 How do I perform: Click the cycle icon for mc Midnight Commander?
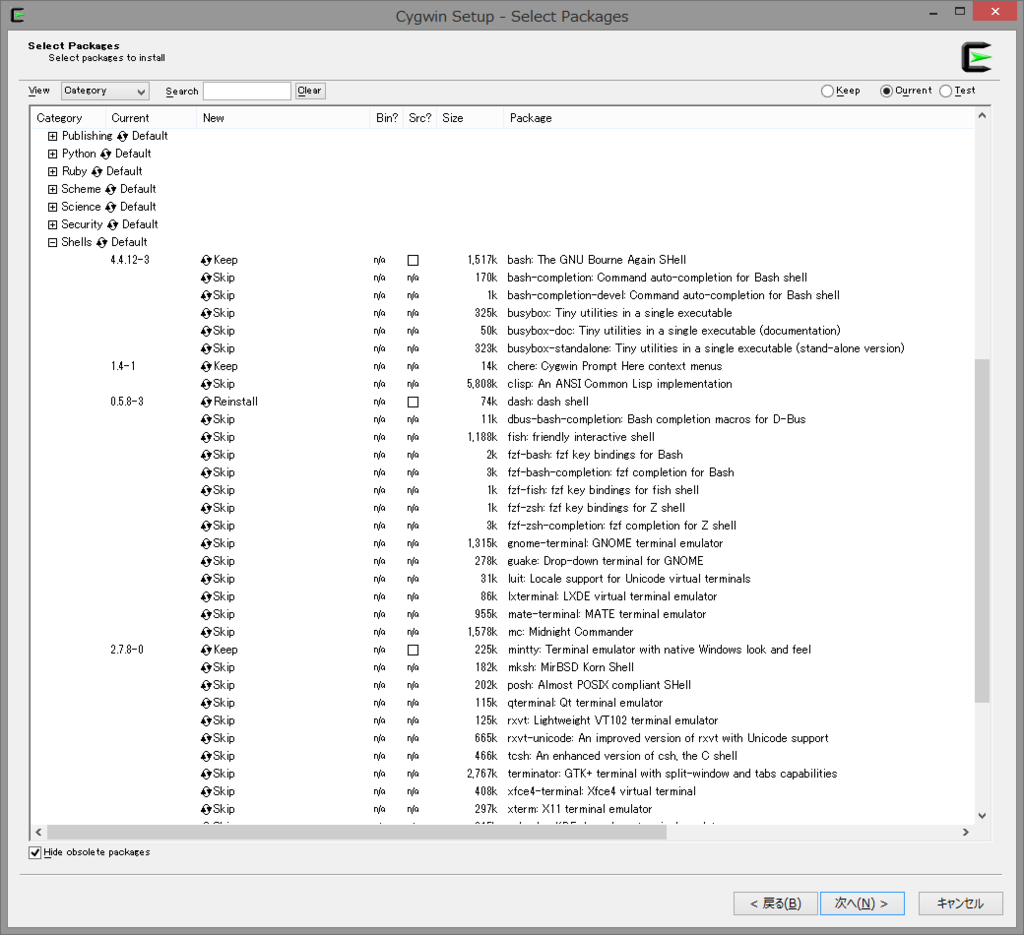click(x=206, y=633)
